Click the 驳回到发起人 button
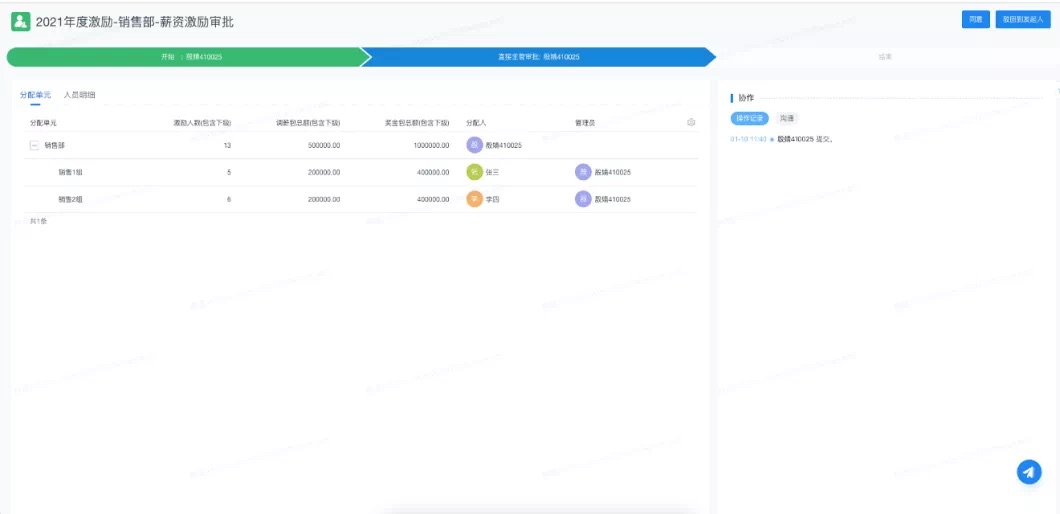Screen dimensions: 1060x514 point(1023,19)
